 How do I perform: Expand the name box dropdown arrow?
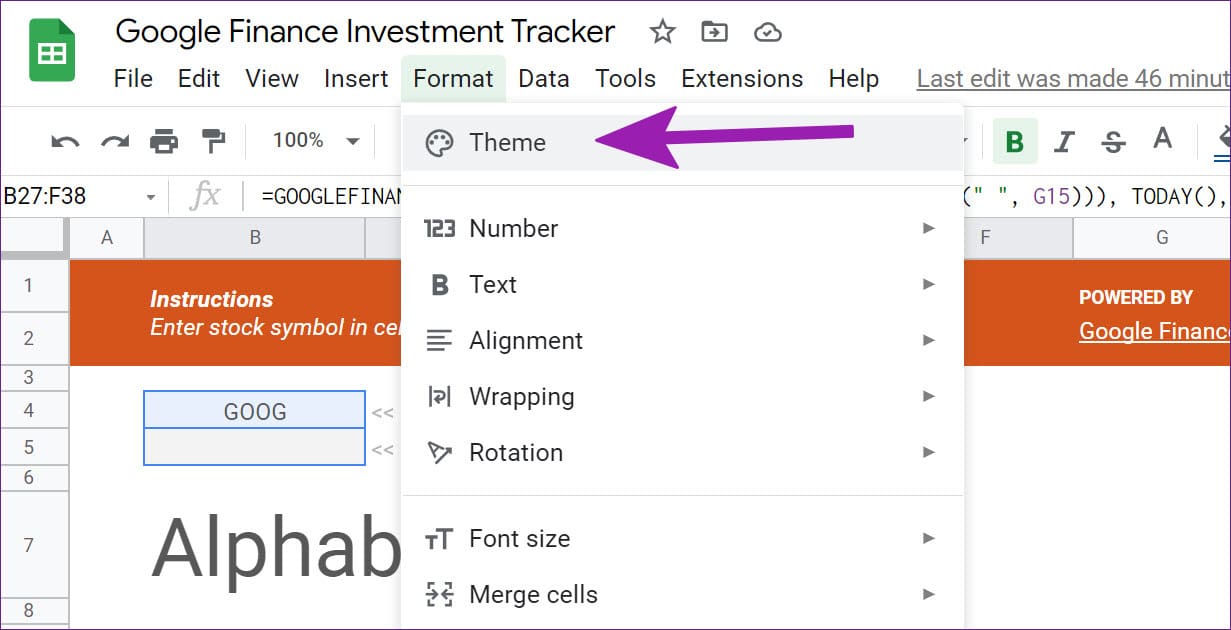point(150,197)
